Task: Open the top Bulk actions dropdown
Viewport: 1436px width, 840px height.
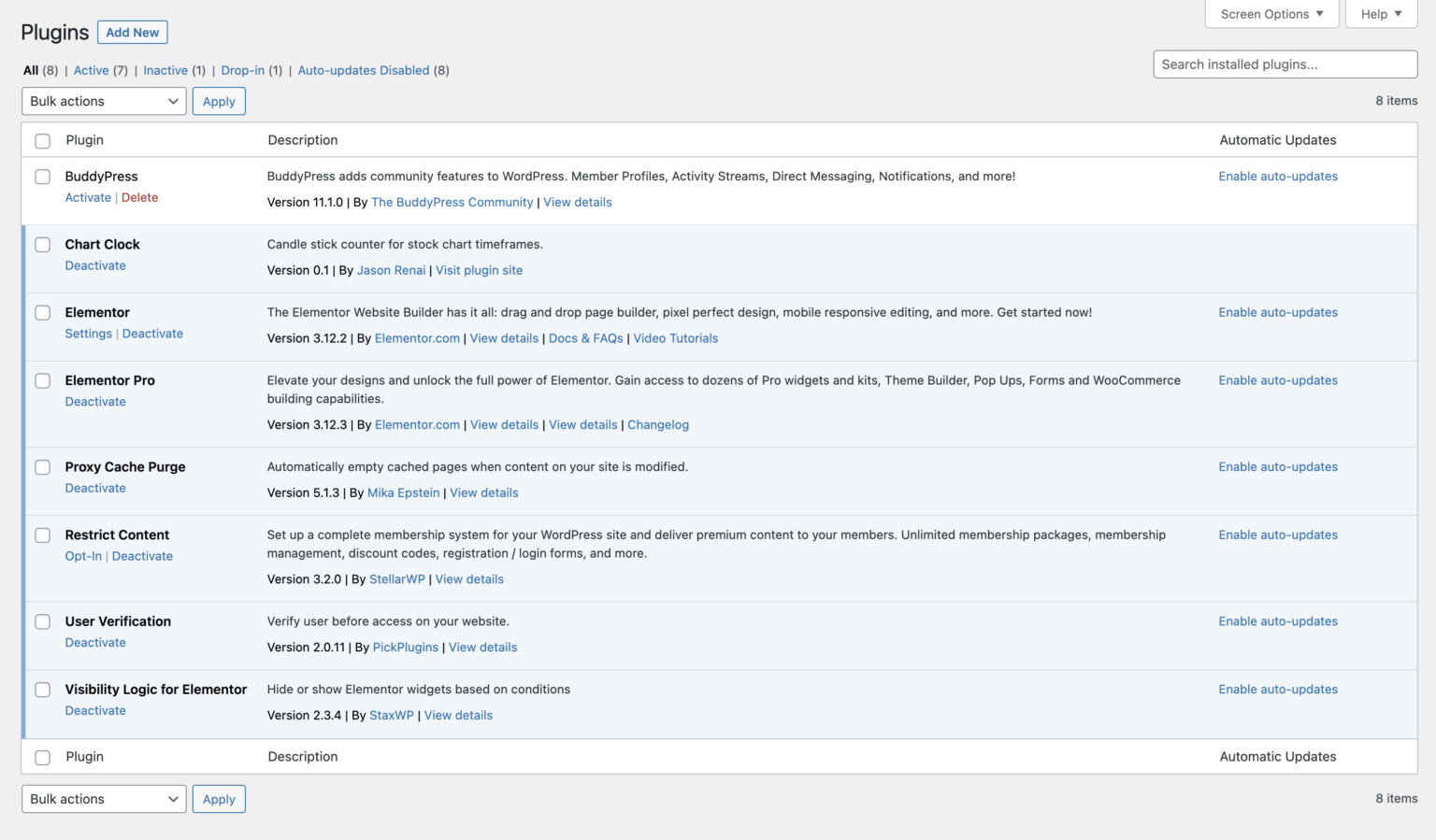Action: 104,101
